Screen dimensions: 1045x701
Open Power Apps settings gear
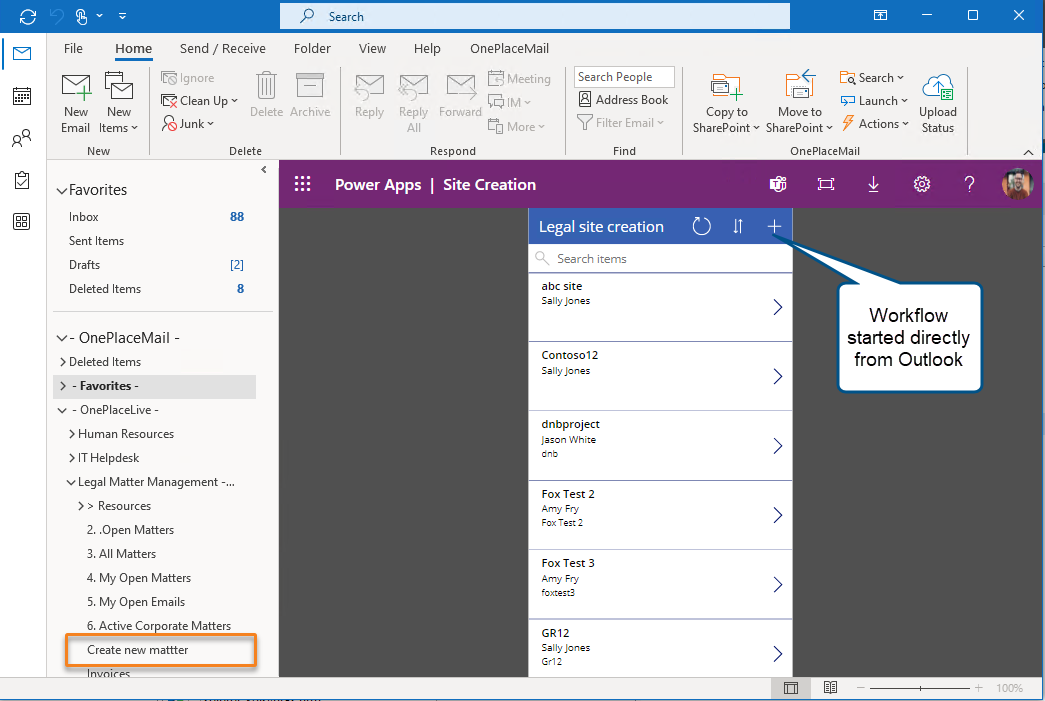point(921,184)
